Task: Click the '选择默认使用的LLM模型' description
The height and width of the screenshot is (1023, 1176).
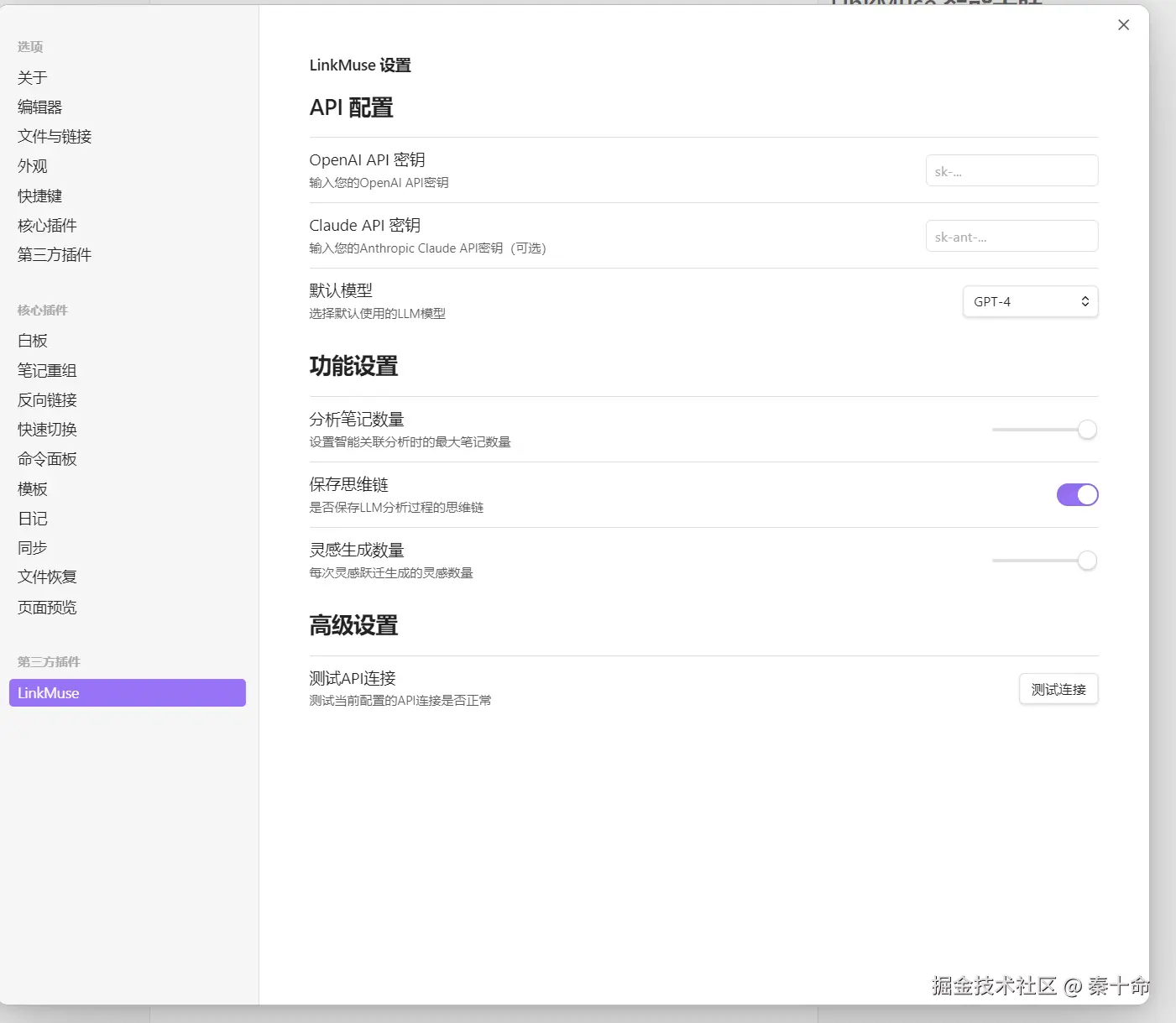Action: (377, 314)
